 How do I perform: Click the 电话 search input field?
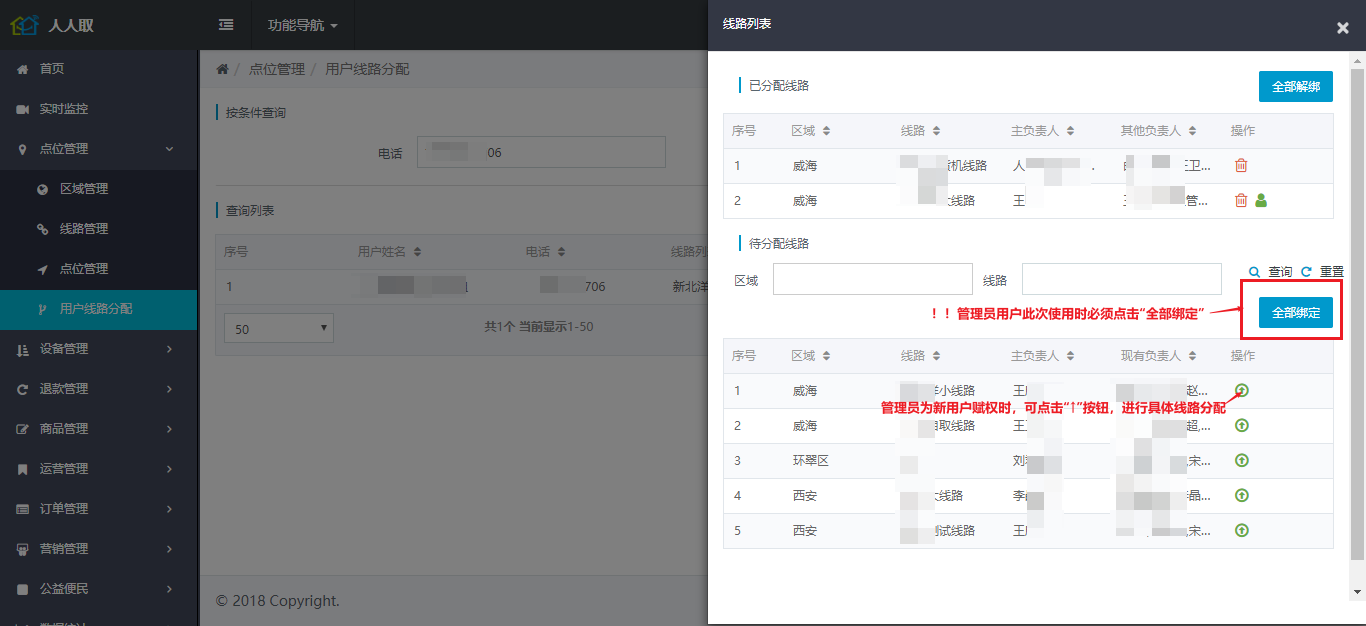(541, 152)
